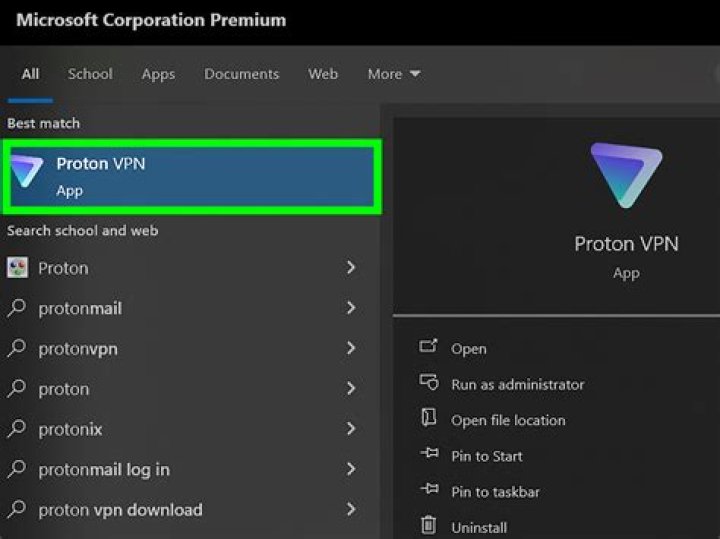Click the search icon beside protonmail
720x539 pixels.
coord(17,308)
